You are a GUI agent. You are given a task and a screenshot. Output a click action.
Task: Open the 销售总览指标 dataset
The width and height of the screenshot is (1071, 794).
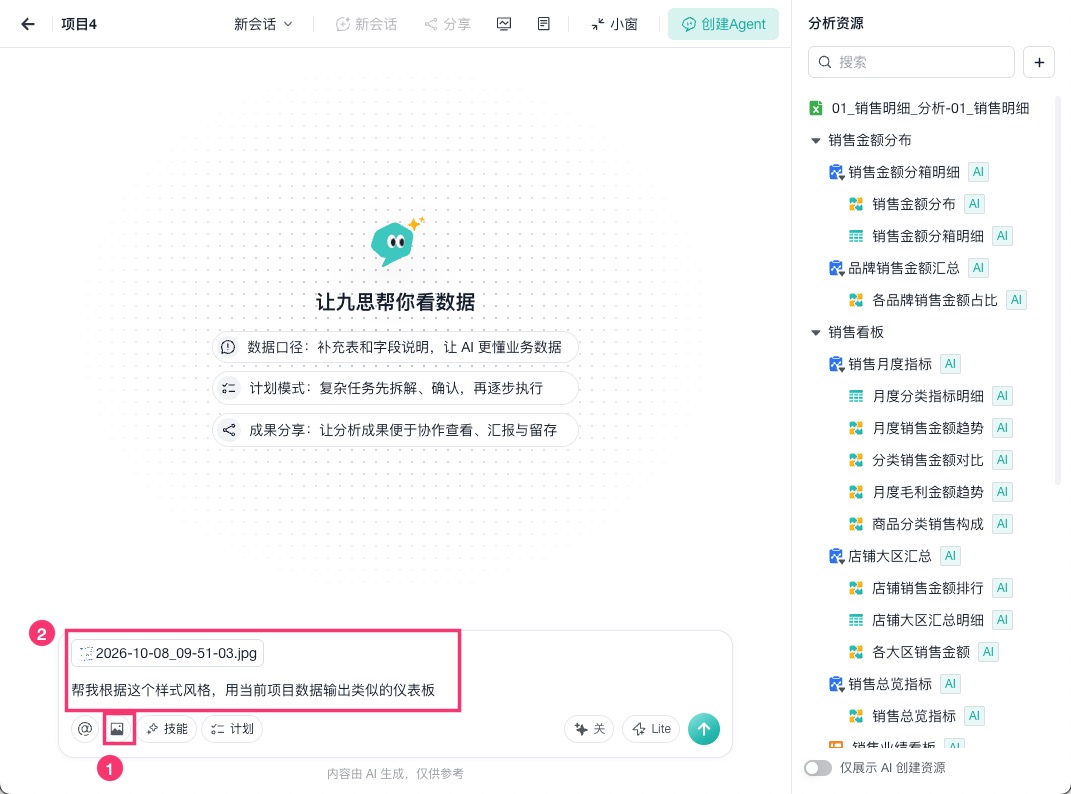coord(889,684)
